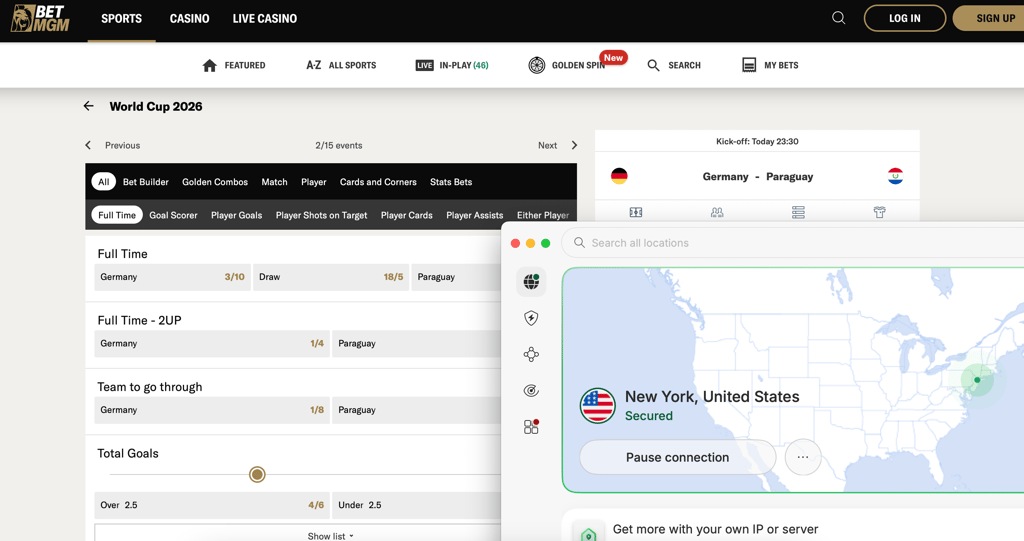The height and width of the screenshot is (541, 1024).
Task: Open Search in the sports nav
Action: [x=674, y=65]
